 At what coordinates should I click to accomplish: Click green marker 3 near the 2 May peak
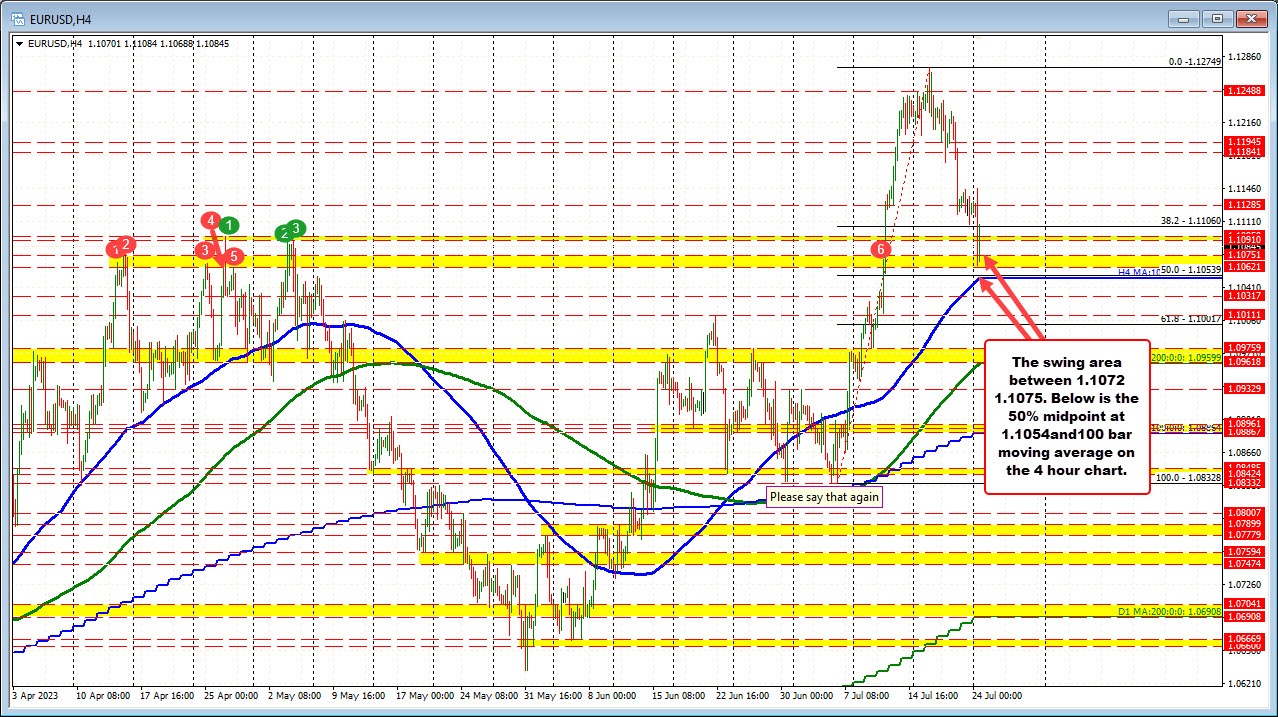coord(295,227)
